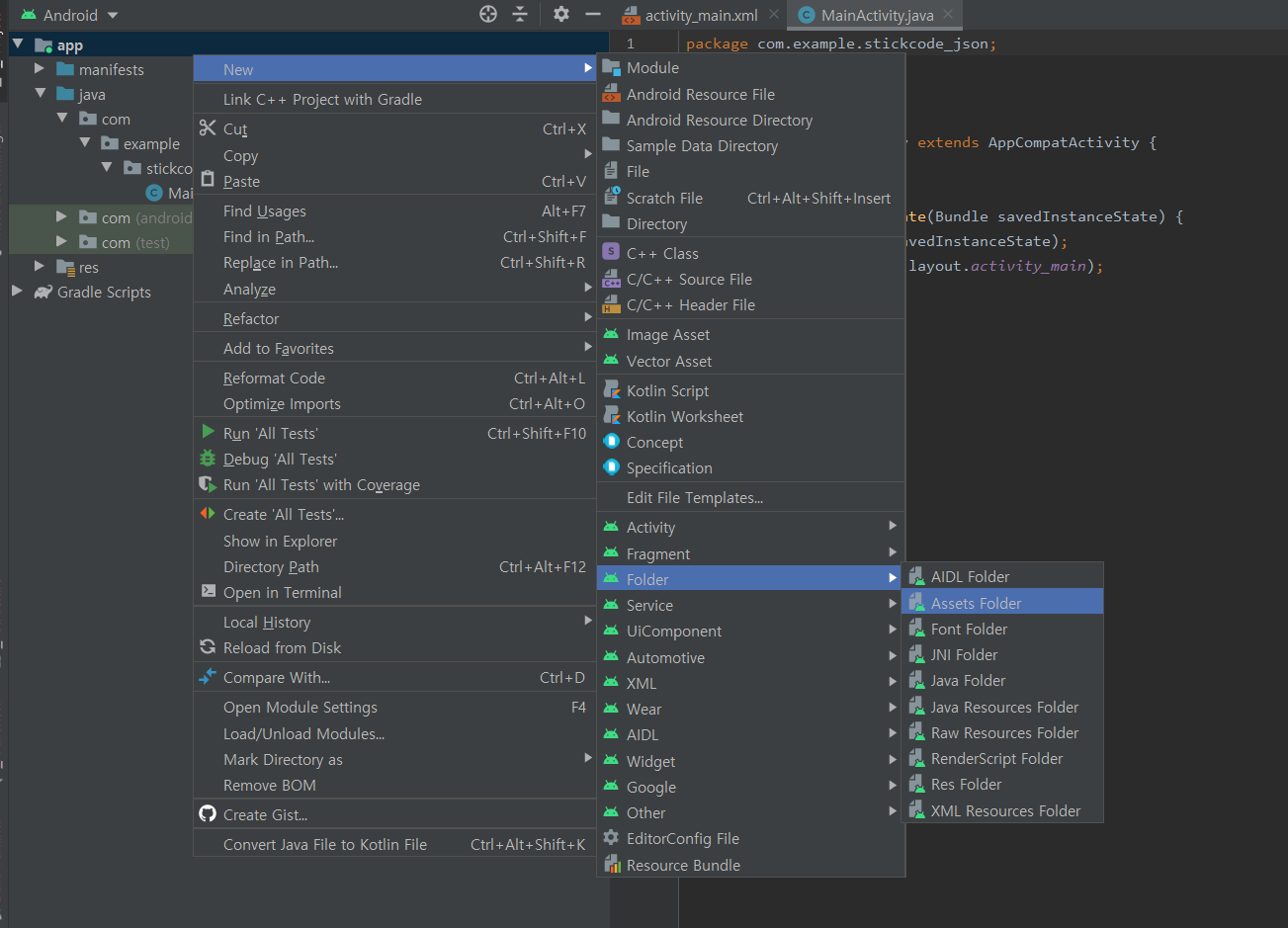The height and width of the screenshot is (928, 1288).
Task: Open Local History submenu
Action: click(394, 622)
